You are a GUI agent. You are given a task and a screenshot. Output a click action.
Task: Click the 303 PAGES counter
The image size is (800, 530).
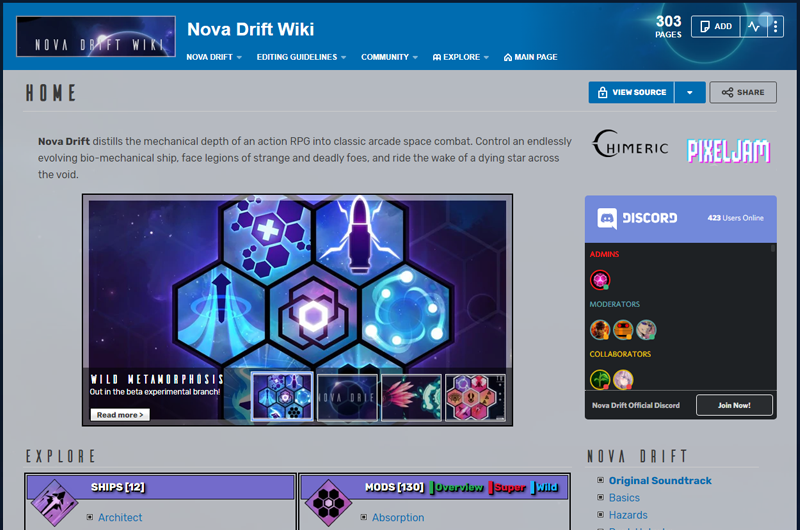coord(668,26)
